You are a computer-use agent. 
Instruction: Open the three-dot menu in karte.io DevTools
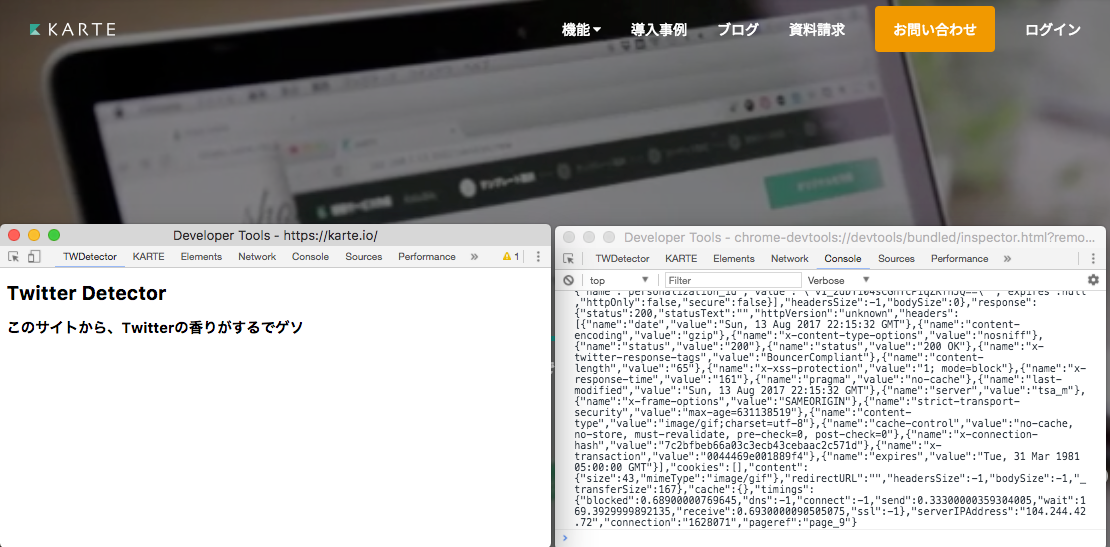click(x=538, y=257)
